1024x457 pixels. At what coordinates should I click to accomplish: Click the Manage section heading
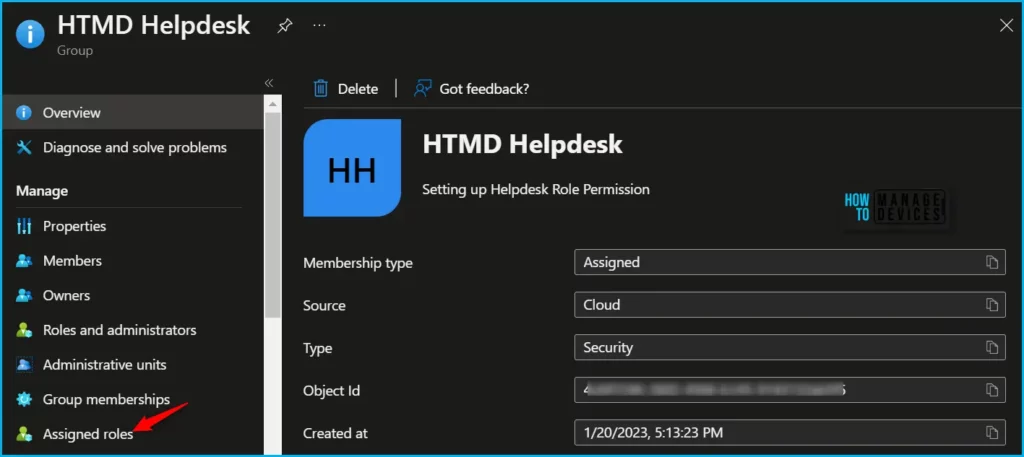pyautogui.click(x=42, y=191)
